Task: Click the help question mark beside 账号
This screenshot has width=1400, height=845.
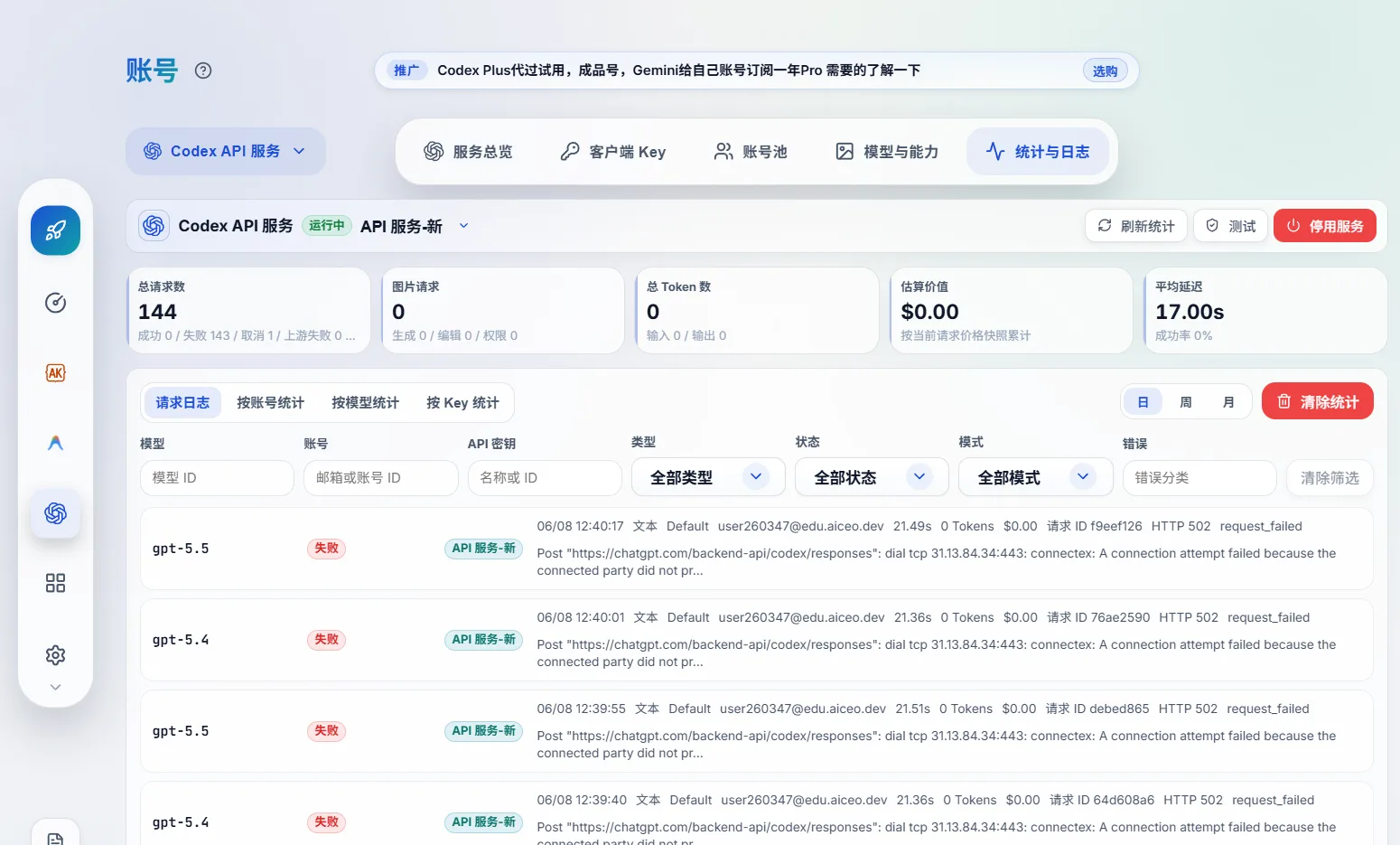Action: 203,70
